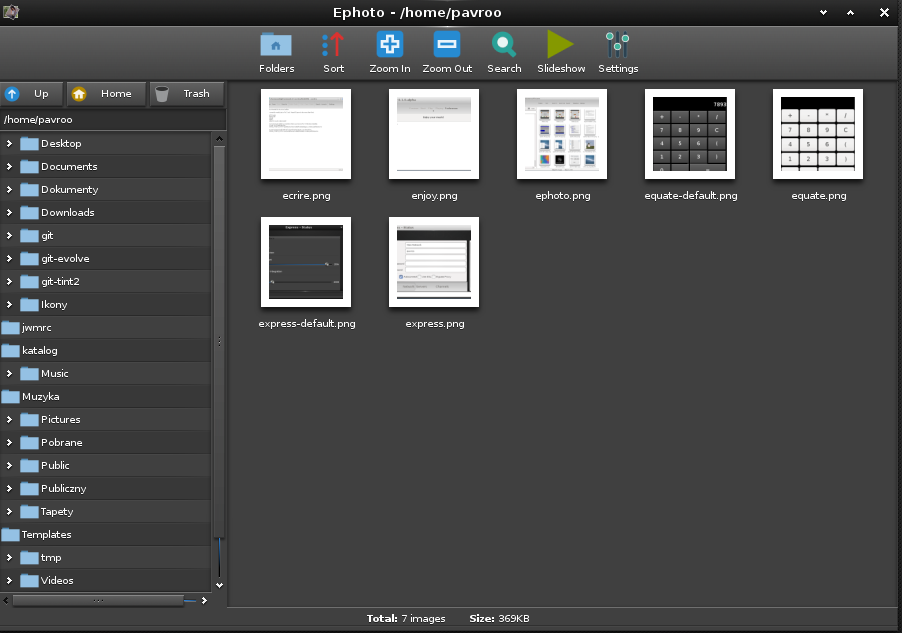Click the trash can icon
902x633 pixels.
[x=162, y=94]
